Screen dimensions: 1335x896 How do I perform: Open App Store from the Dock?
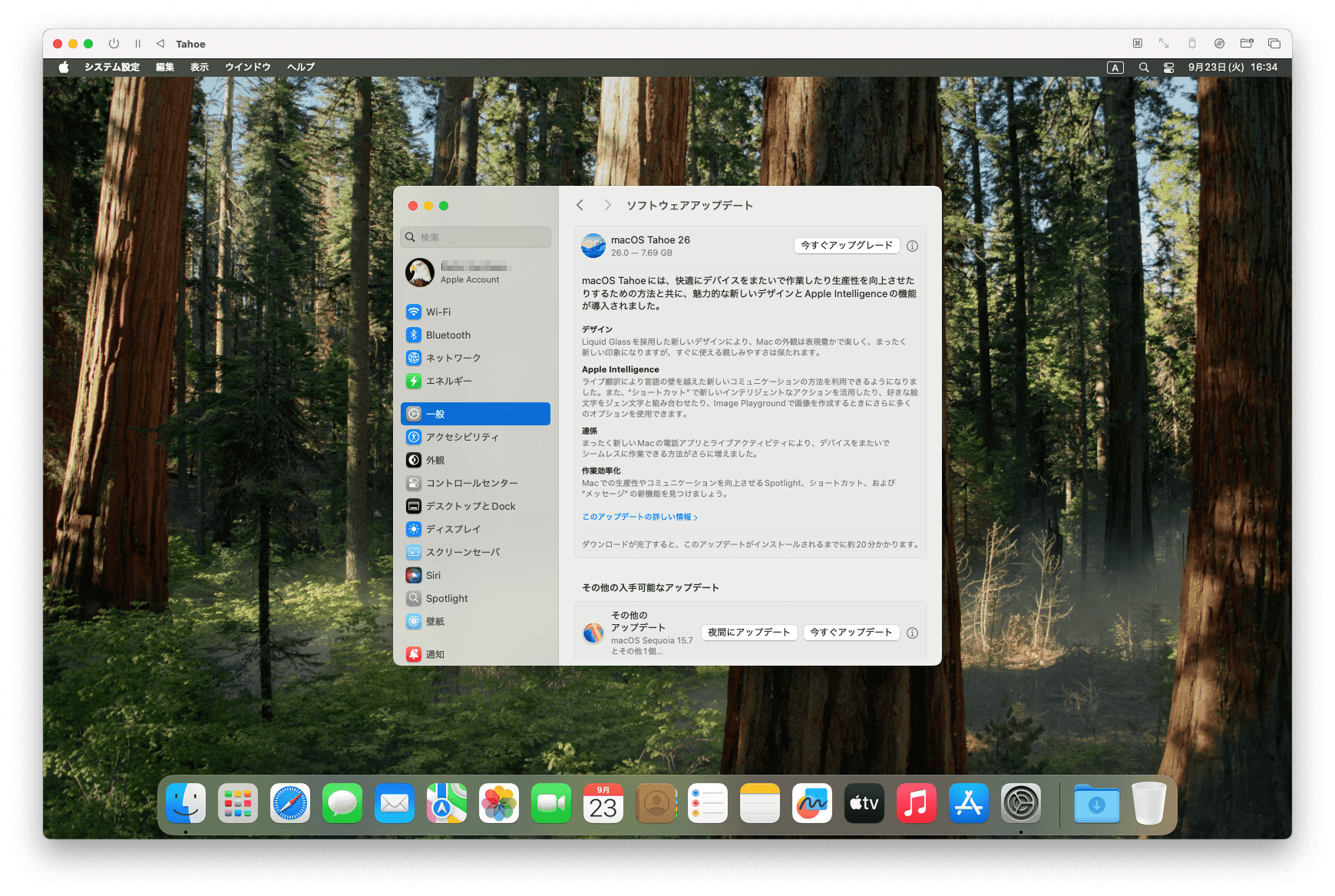point(969,803)
